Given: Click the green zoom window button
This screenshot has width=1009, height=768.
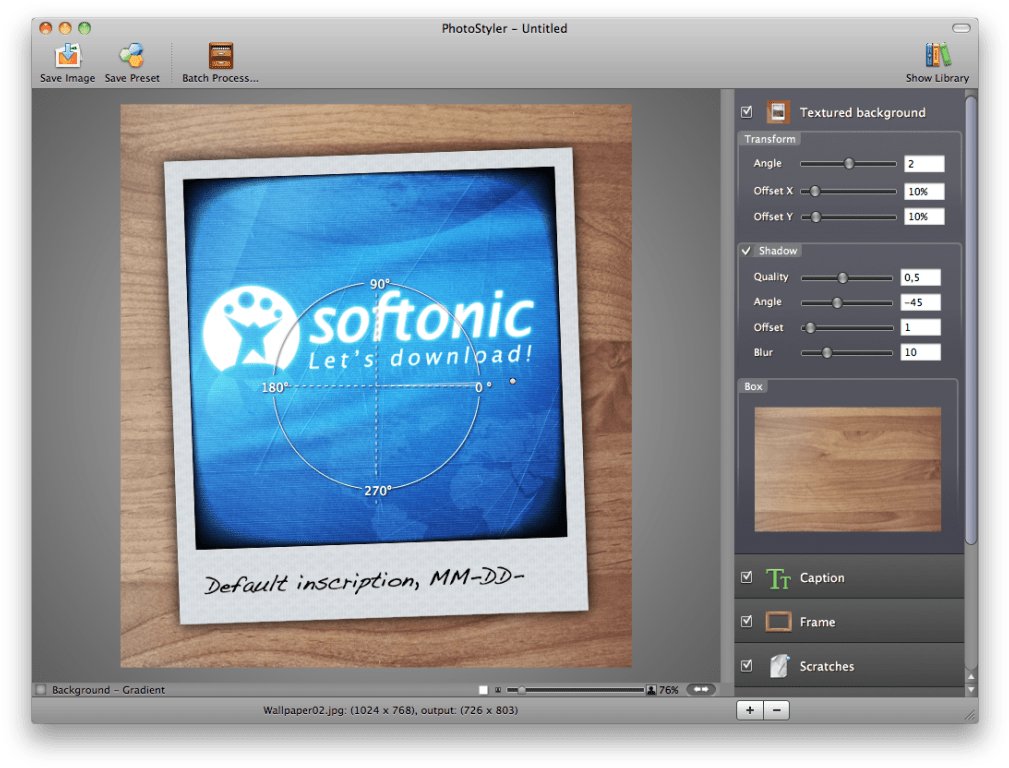Looking at the screenshot, I should pyautogui.click(x=84, y=28).
